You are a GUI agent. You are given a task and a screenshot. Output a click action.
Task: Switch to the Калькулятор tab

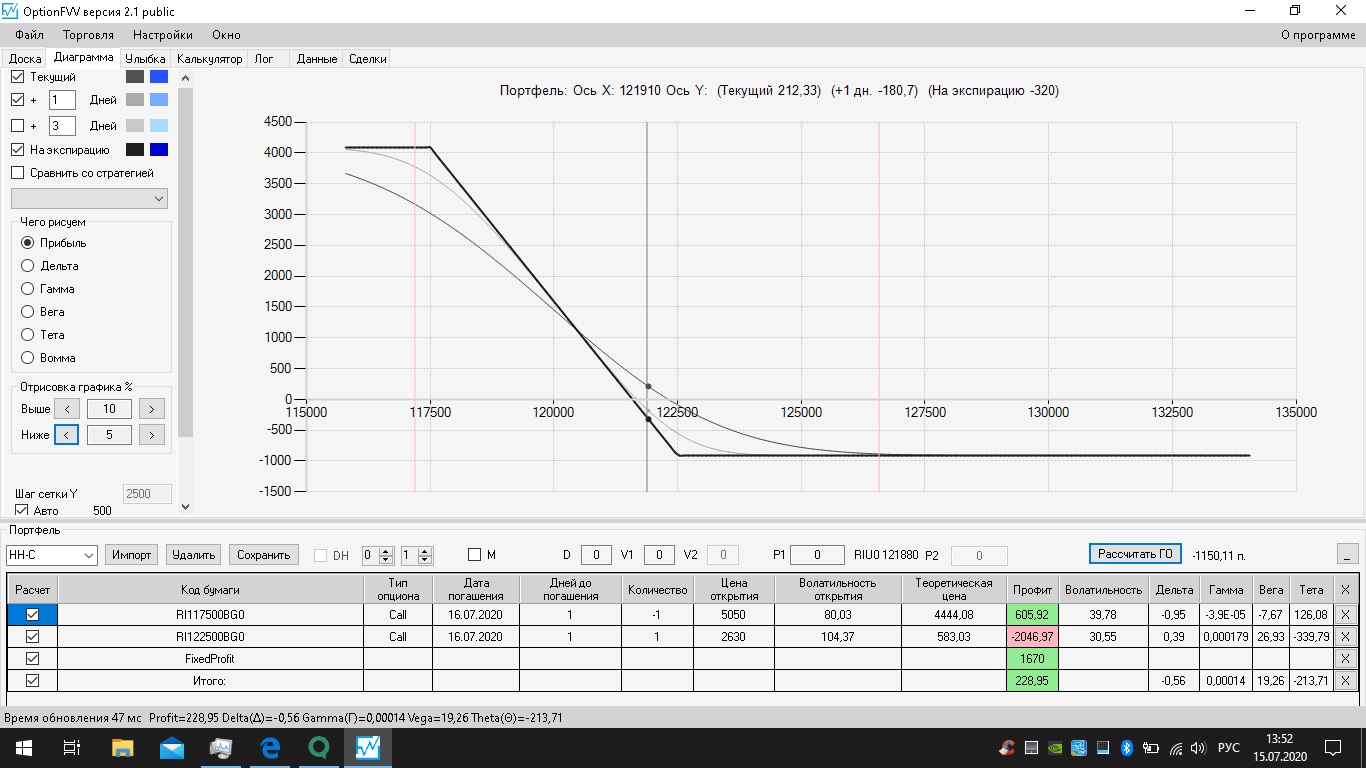pyautogui.click(x=209, y=59)
